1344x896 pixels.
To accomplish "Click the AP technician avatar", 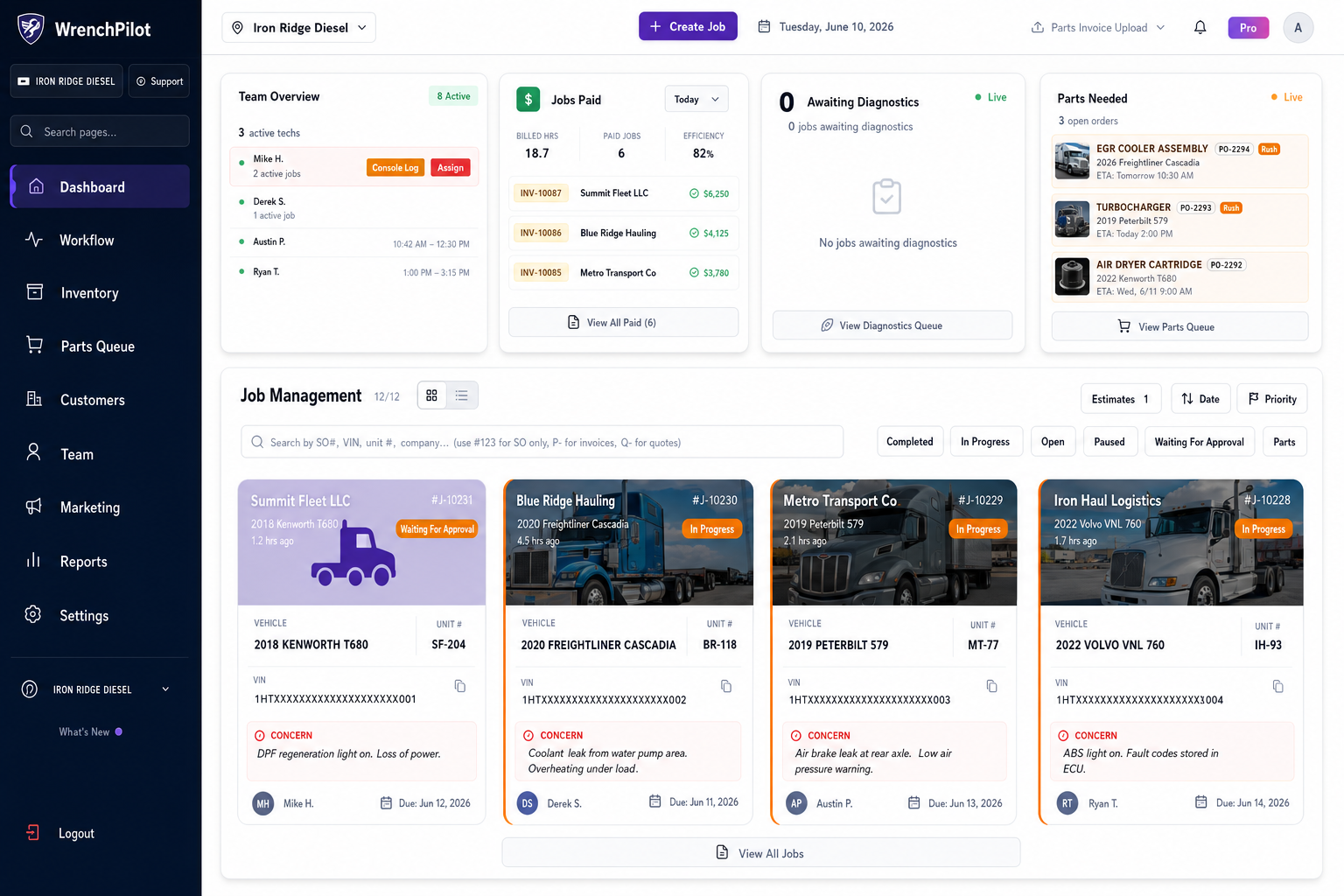I will (x=795, y=803).
